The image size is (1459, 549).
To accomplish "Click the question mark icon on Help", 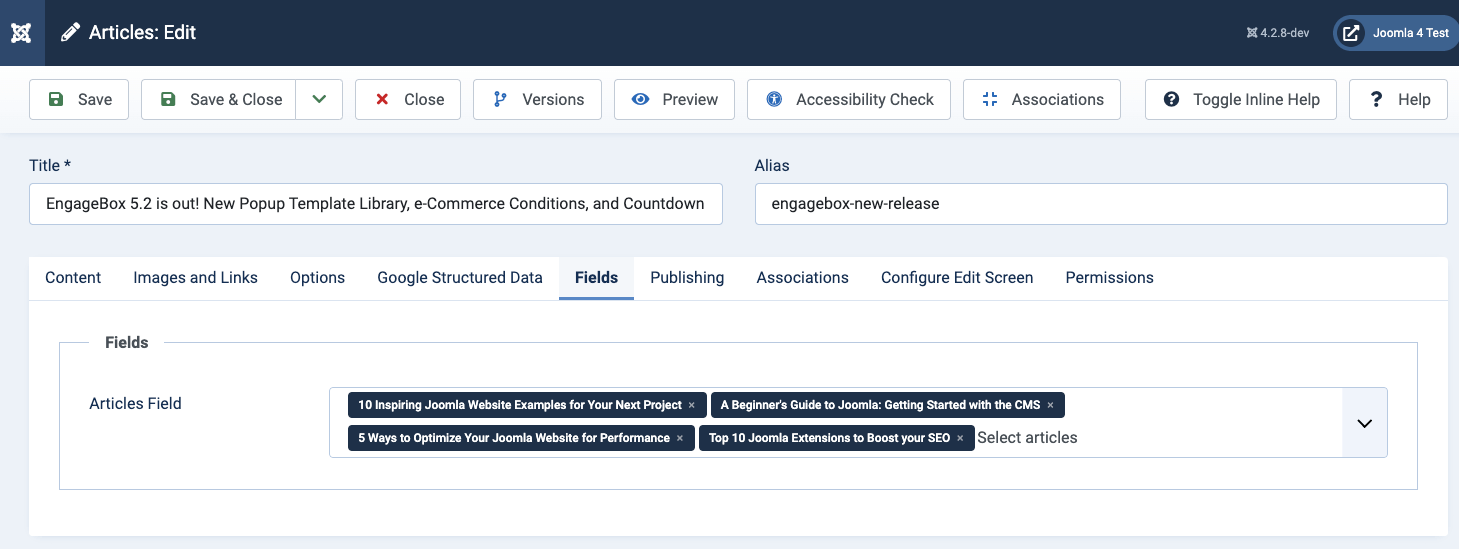I will point(1376,99).
